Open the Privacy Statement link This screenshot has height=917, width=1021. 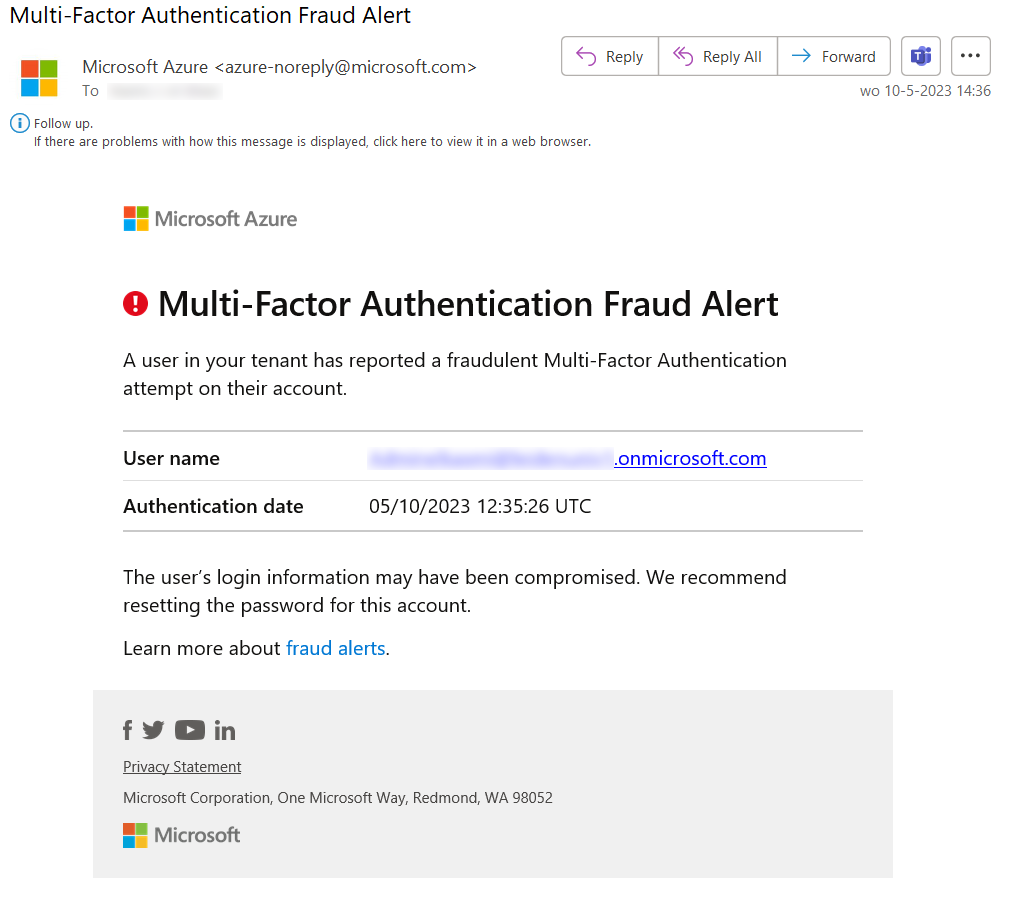[182, 767]
